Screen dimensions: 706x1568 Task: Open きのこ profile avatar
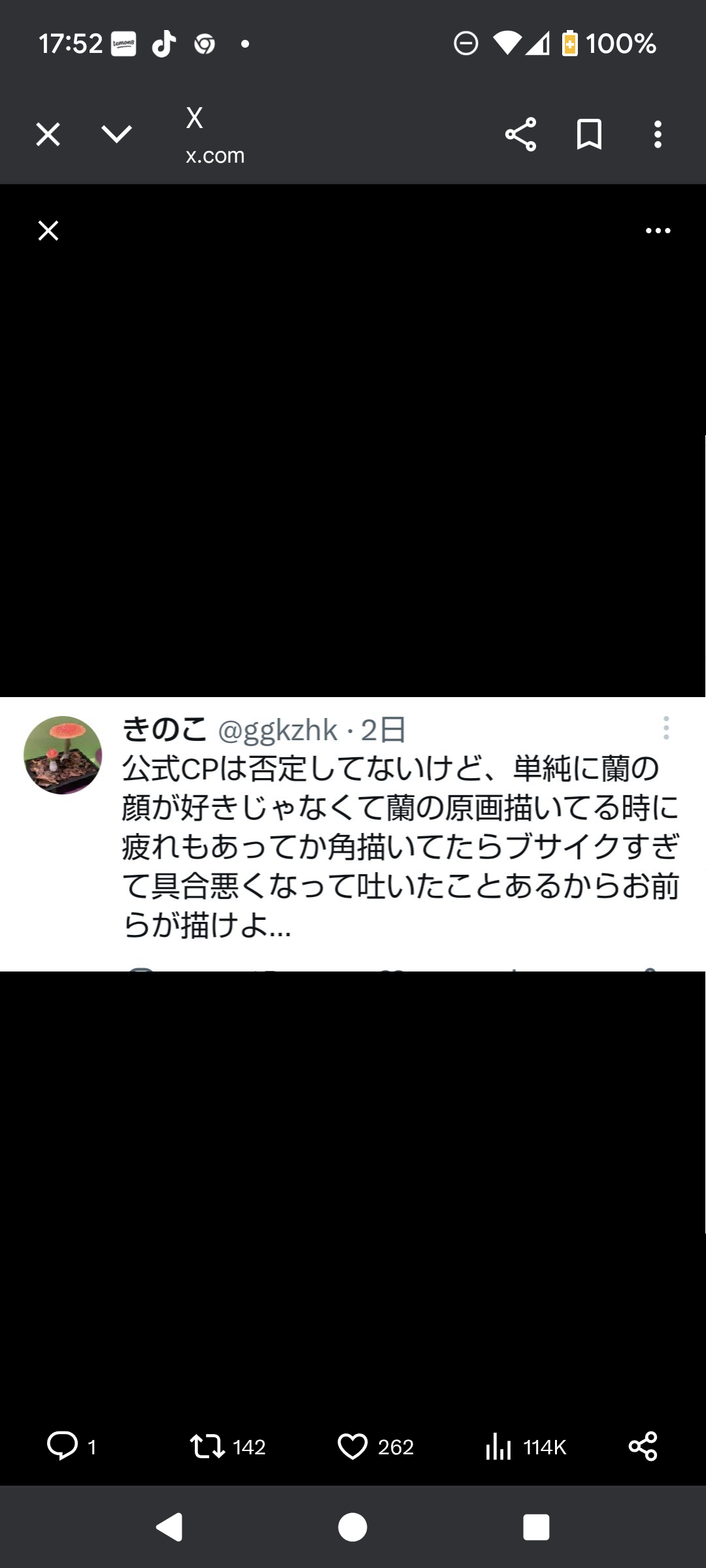point(63,755)
